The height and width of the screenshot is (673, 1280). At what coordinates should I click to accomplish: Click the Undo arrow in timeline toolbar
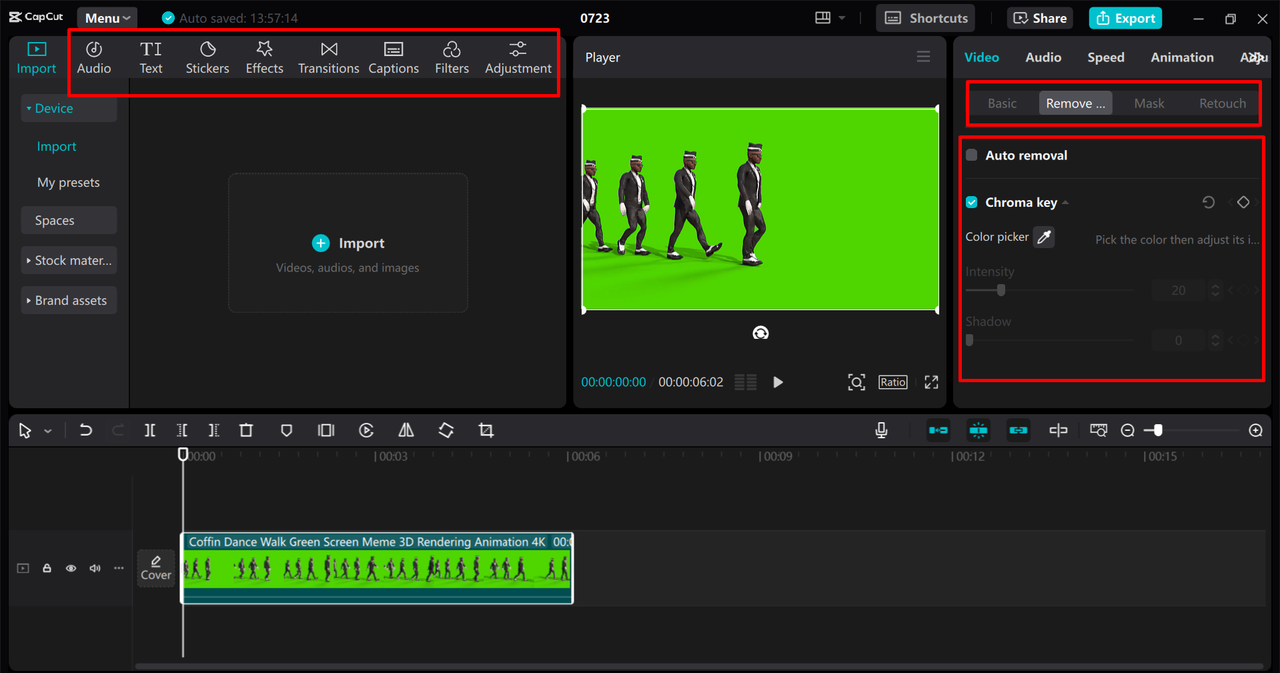pos(86,430)
